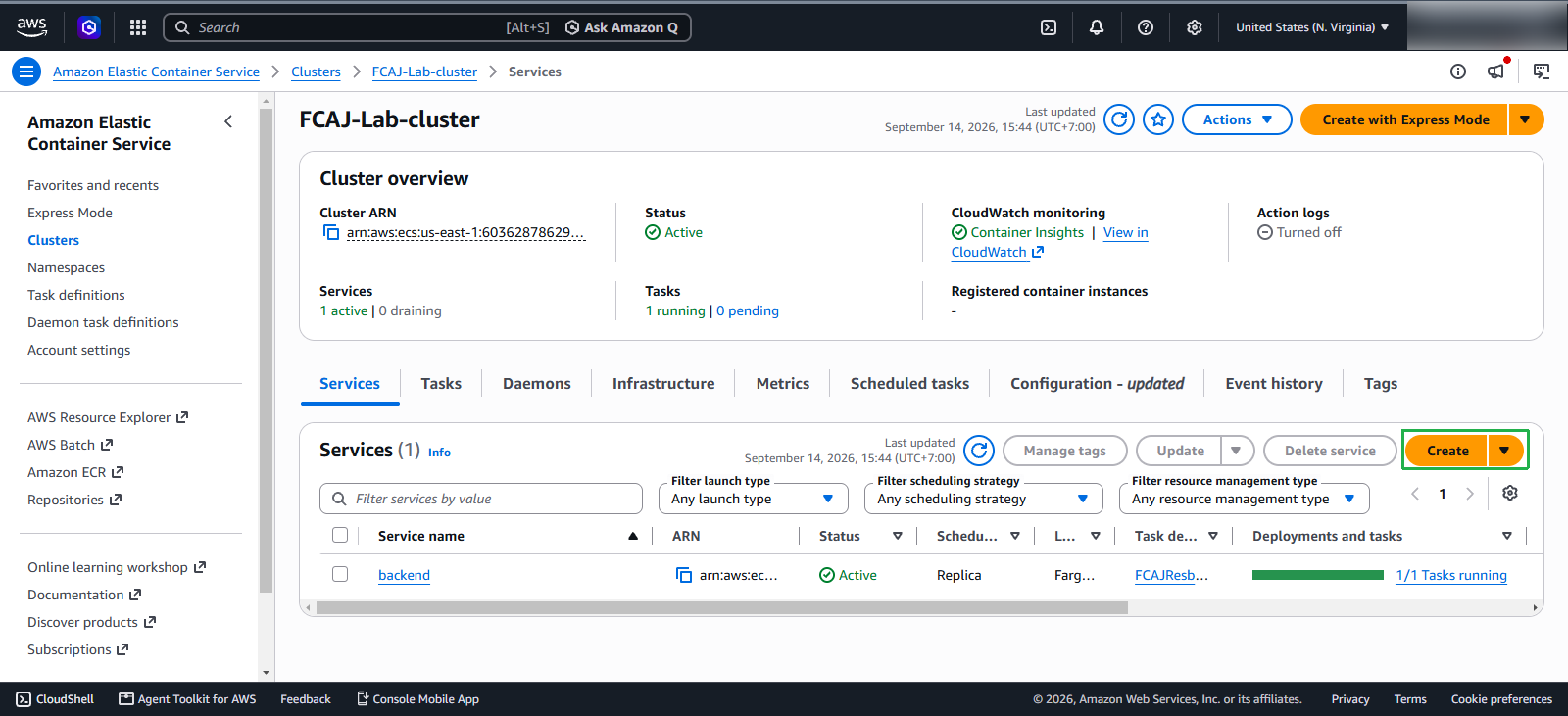
Task: Open the backend service link
Action: (x=404, y=575)
